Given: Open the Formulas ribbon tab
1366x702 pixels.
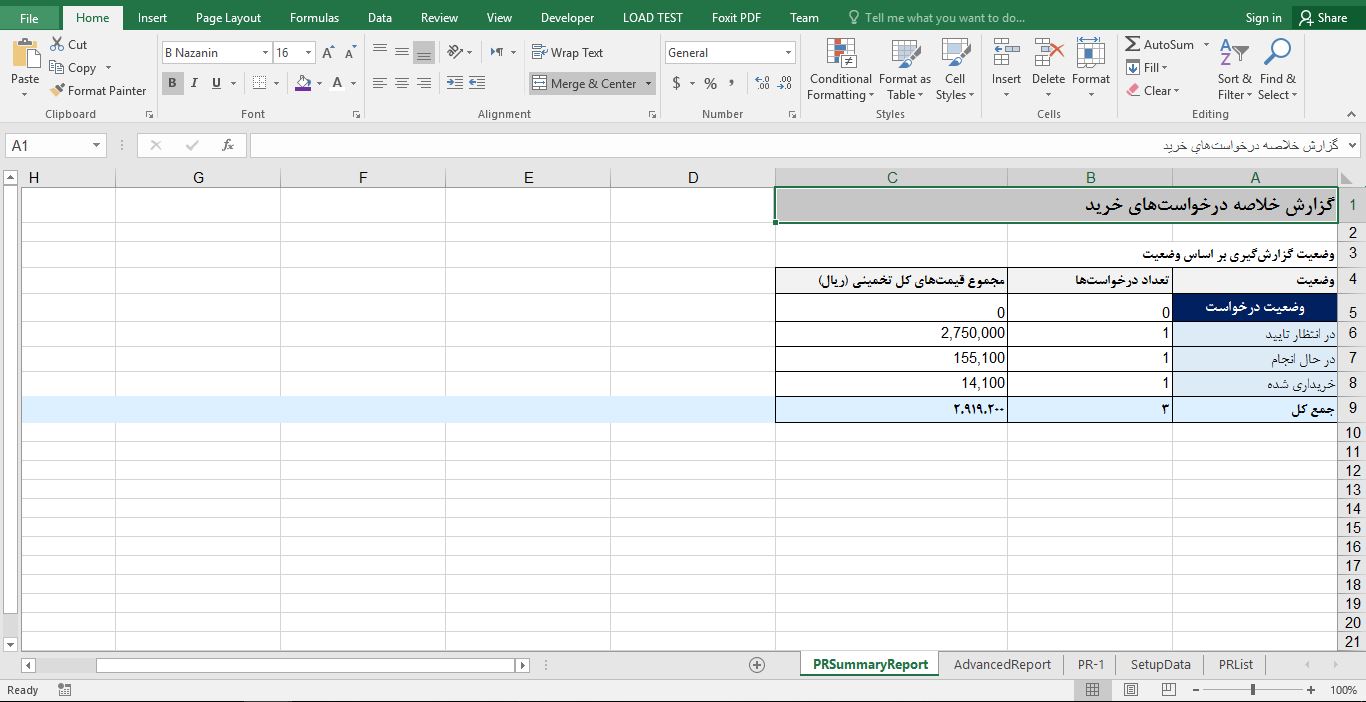Looking at the screenshot, I should (x=314, y=17).
